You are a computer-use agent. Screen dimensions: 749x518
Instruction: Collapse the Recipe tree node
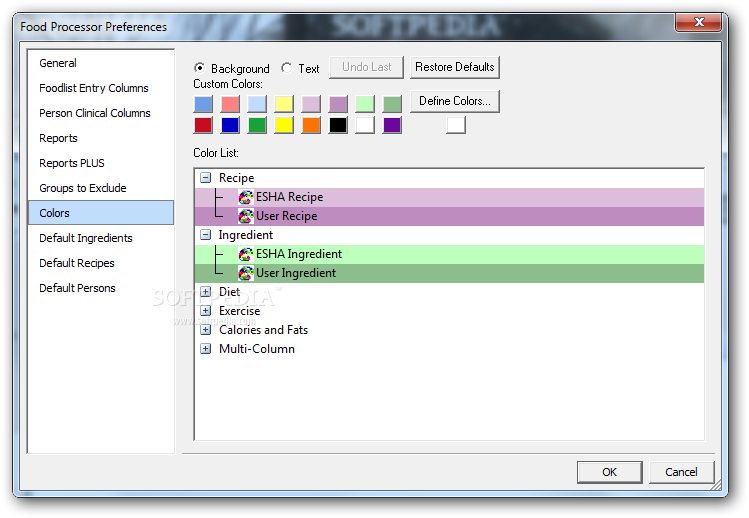[205, 178]
